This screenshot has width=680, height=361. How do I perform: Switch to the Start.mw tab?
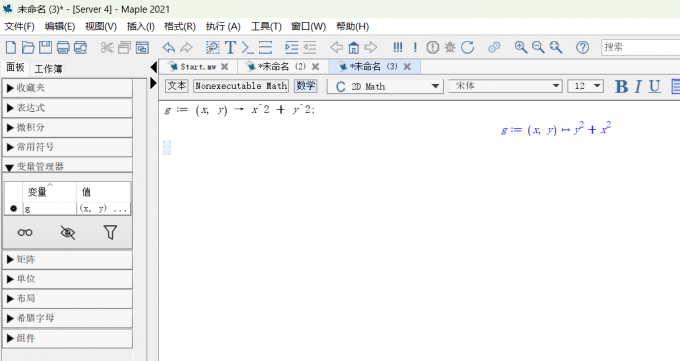click(x=198, y=67)
